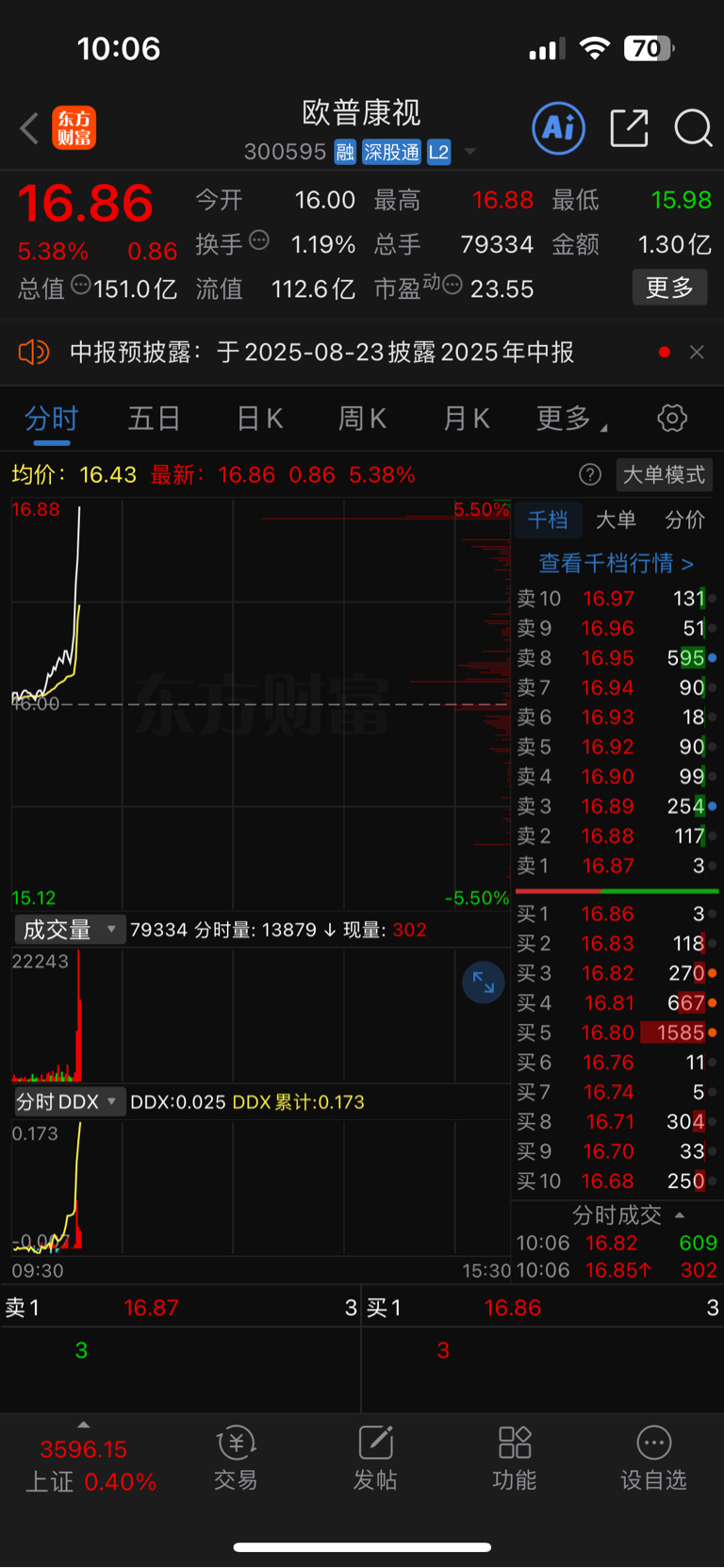Toggle 大单模式 button
Viewport: 724px width, 1568px height.
coord(664,474)
